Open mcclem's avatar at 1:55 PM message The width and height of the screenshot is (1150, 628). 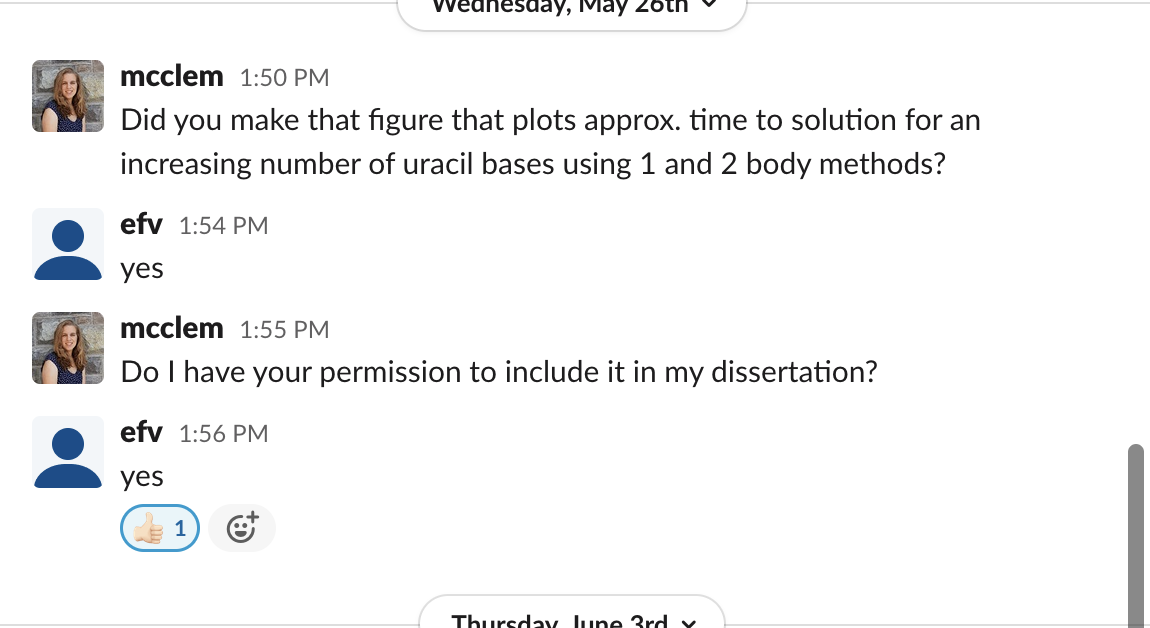tap(68, 348)
